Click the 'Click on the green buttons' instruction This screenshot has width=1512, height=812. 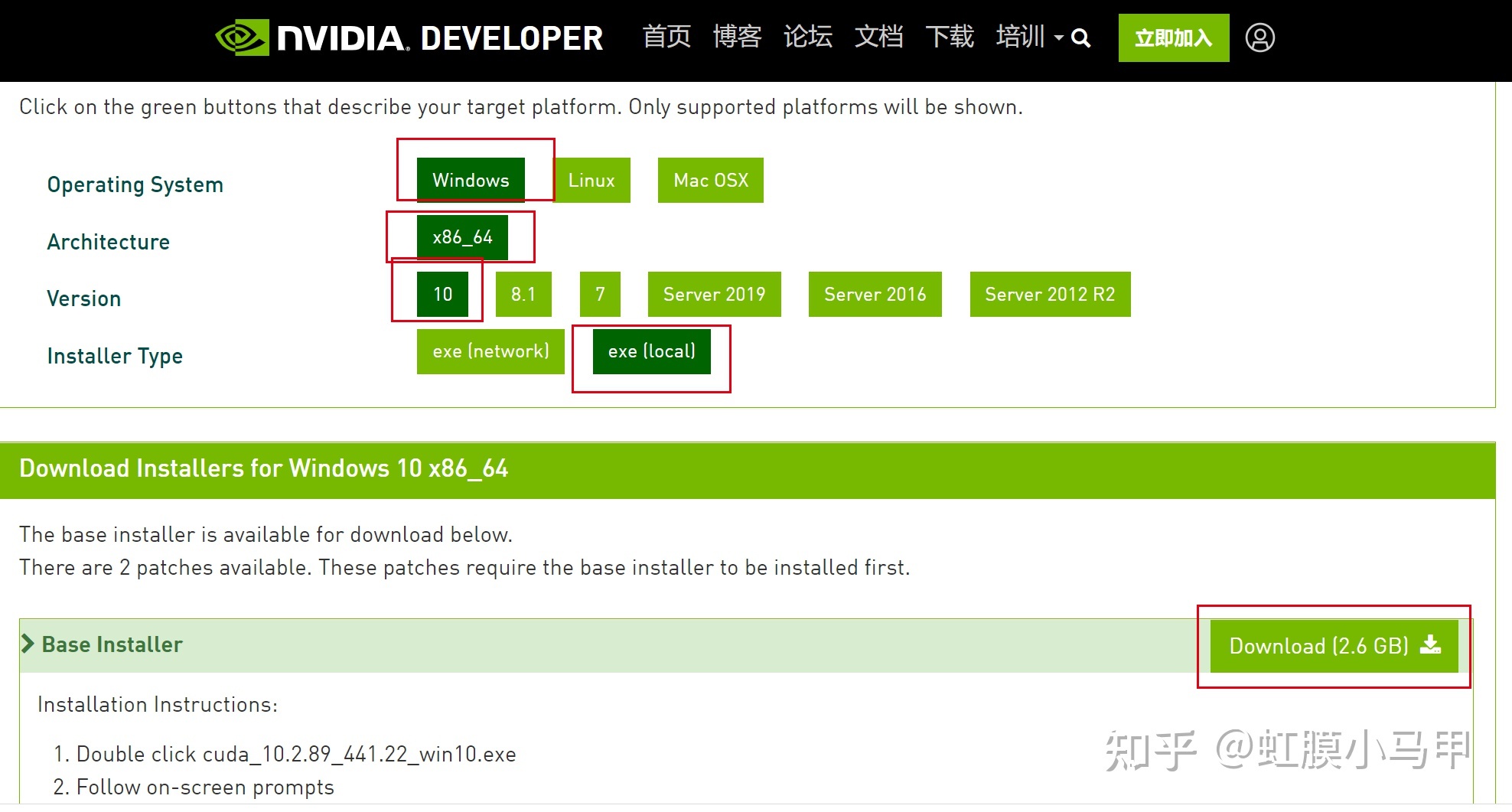click(520, 106)
